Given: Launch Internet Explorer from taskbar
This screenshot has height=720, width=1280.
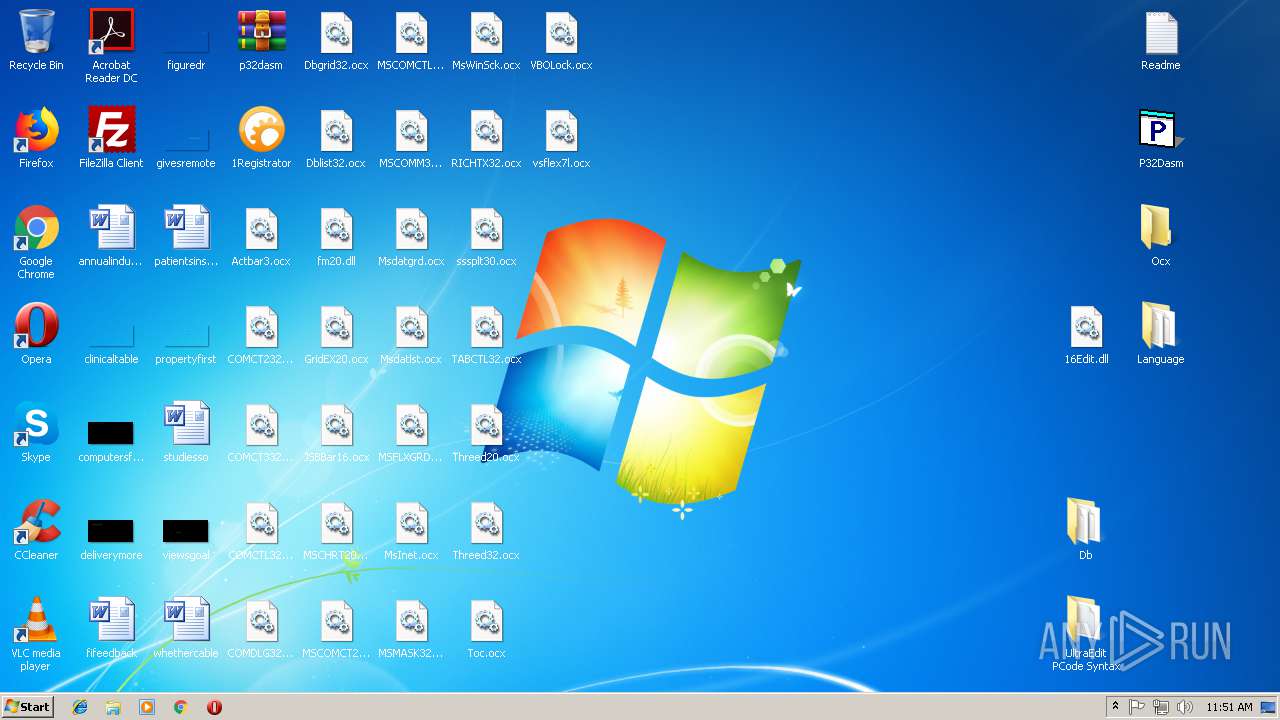Looking at the screenshot, I should (80, 707).
